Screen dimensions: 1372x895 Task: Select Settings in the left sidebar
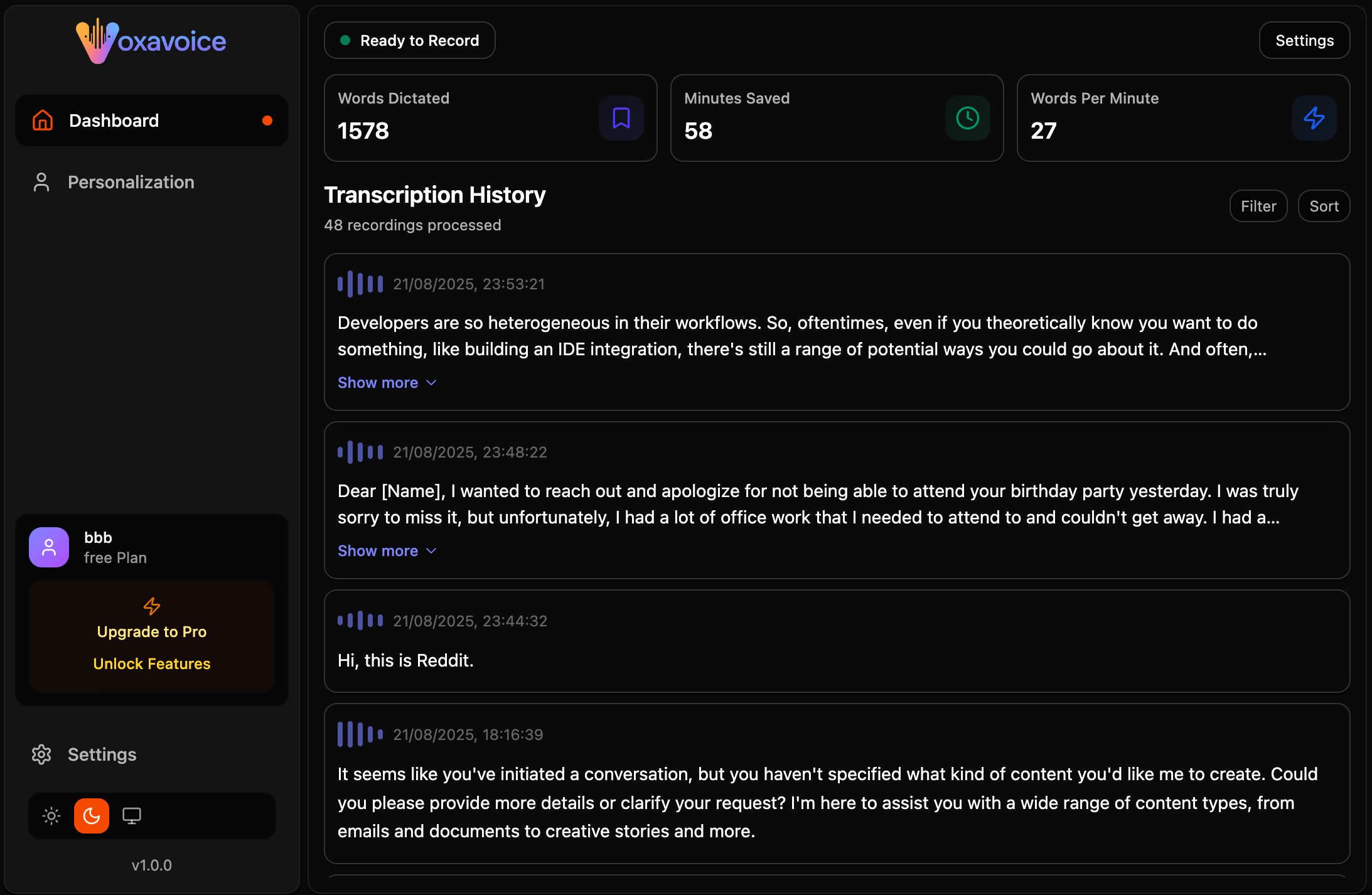(102, 754)
